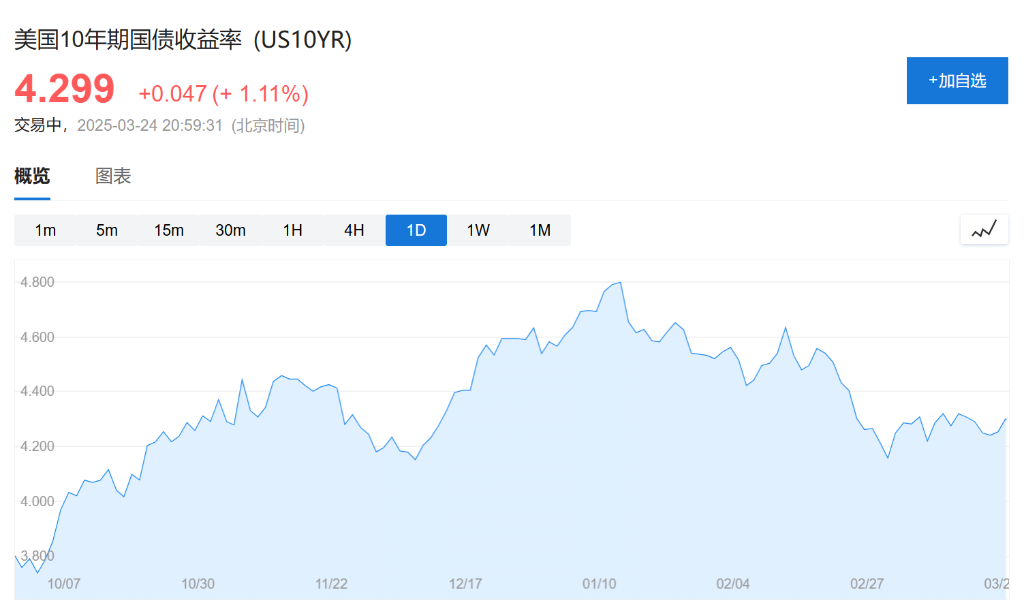Click the line chart type icon
Screen dimensions: 1024x613
click(x=984, y=229)
